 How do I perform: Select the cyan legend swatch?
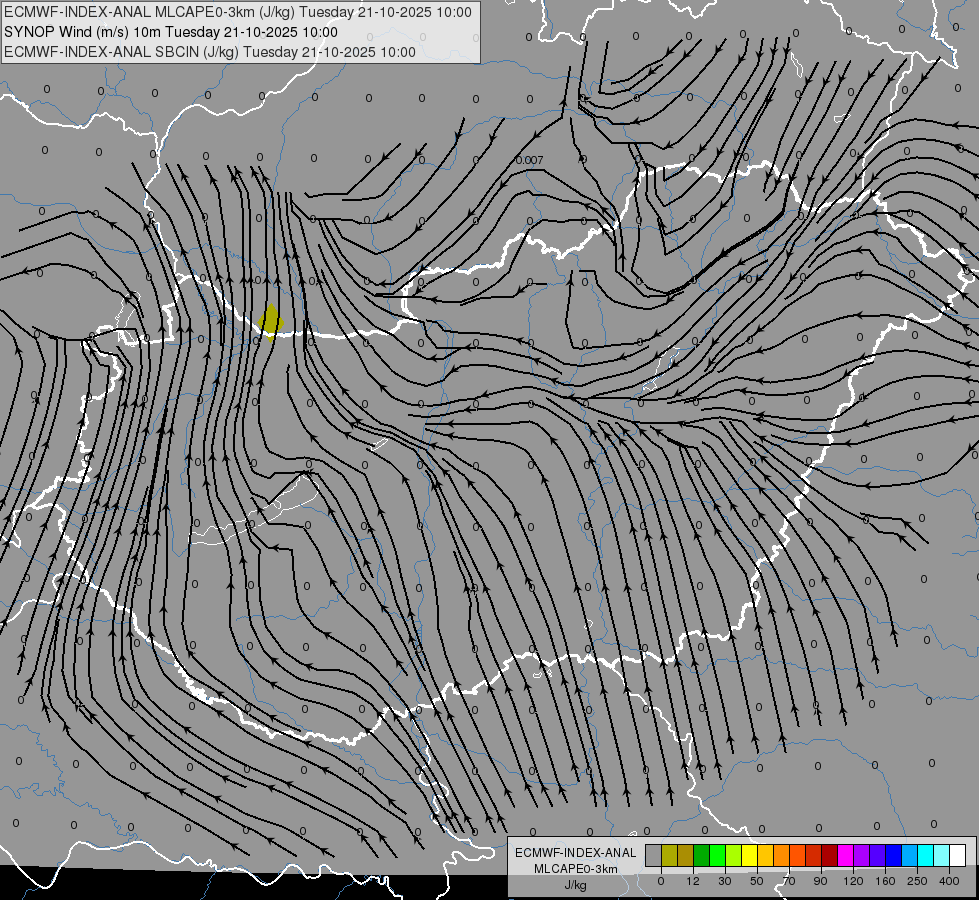tap(926, 855)
